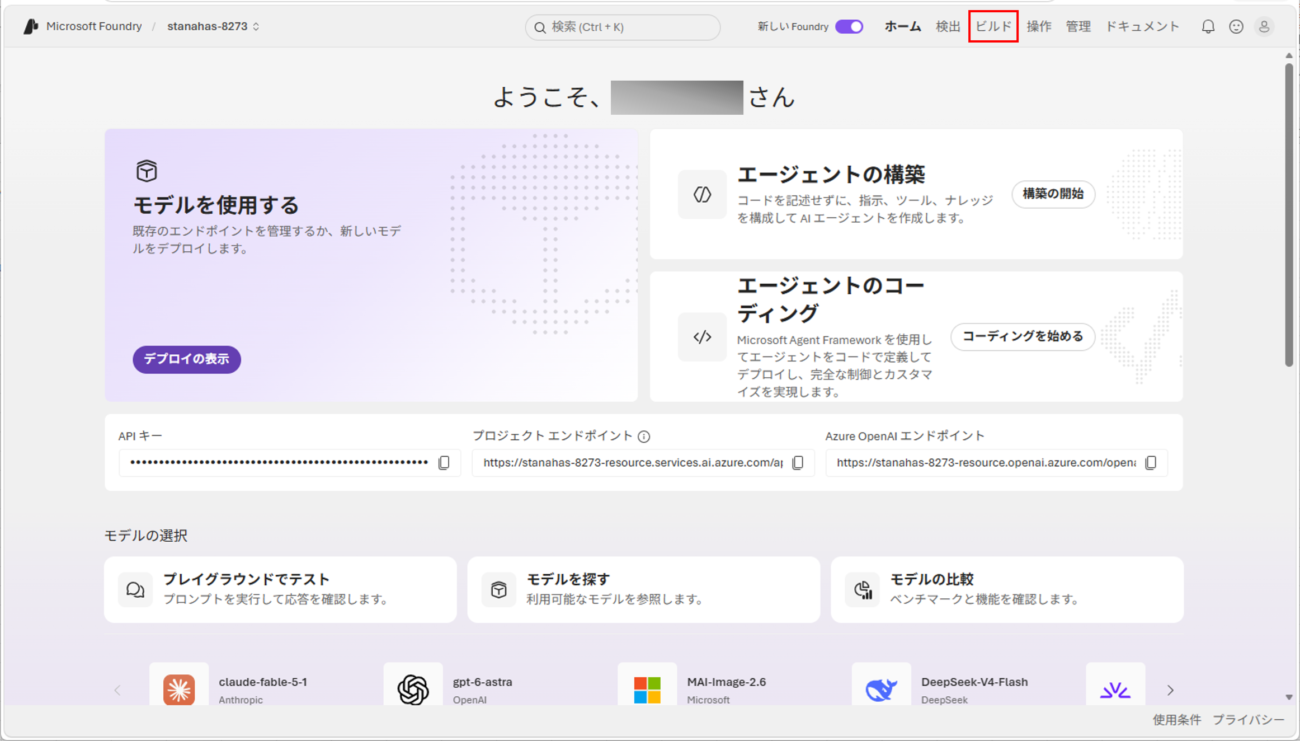This screenshot has height=741, width=1300.
Task: Open the notifications bell icon
Action: click(x=1208, y=27)
